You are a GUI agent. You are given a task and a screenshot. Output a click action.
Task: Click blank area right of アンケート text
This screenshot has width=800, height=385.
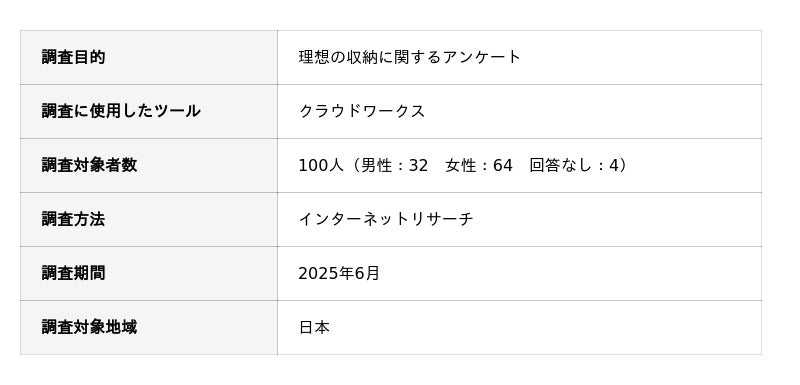(642, 57)
